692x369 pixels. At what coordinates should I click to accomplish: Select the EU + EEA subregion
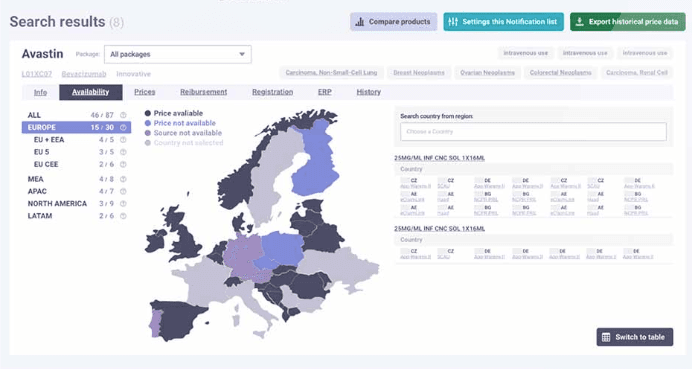pyautogui.click(x=76, y=140)
